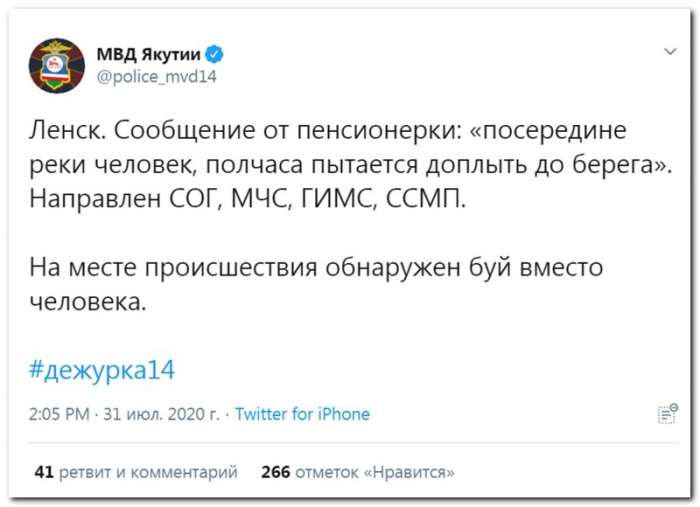Click the word человека ending the tweet
The height and width of the screenshot is (507, 700).
88,302
